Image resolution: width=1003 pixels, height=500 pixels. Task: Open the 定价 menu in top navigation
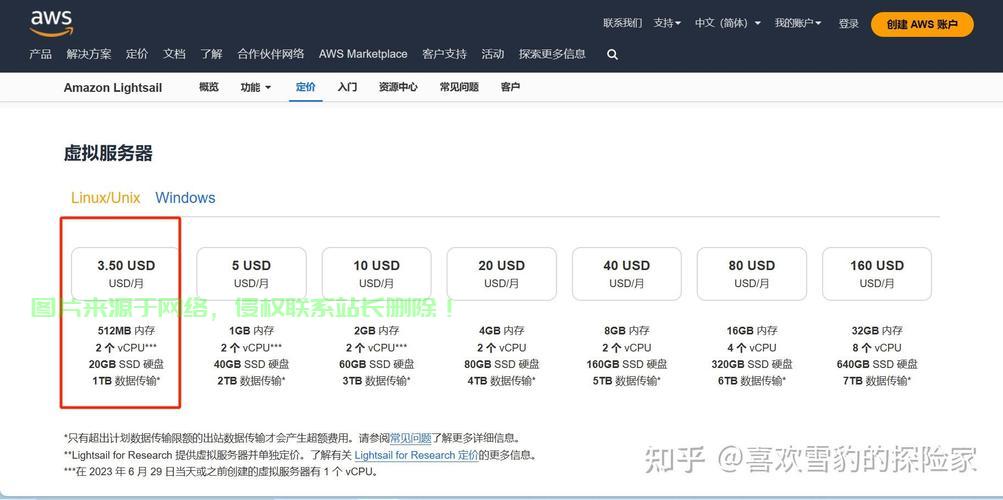click(137, 54)
